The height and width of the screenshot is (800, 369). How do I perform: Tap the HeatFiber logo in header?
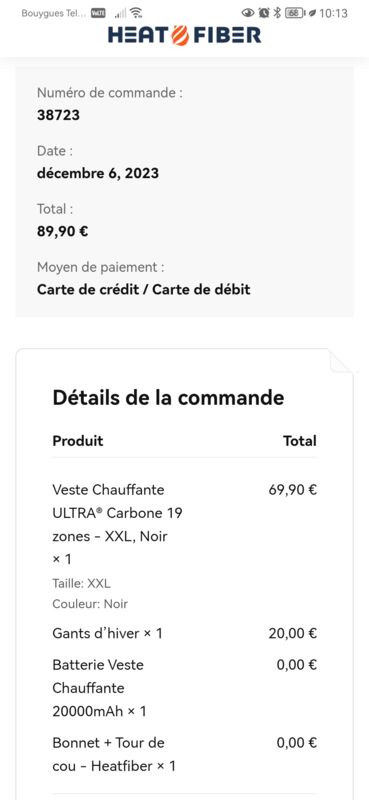coord(184,35)
